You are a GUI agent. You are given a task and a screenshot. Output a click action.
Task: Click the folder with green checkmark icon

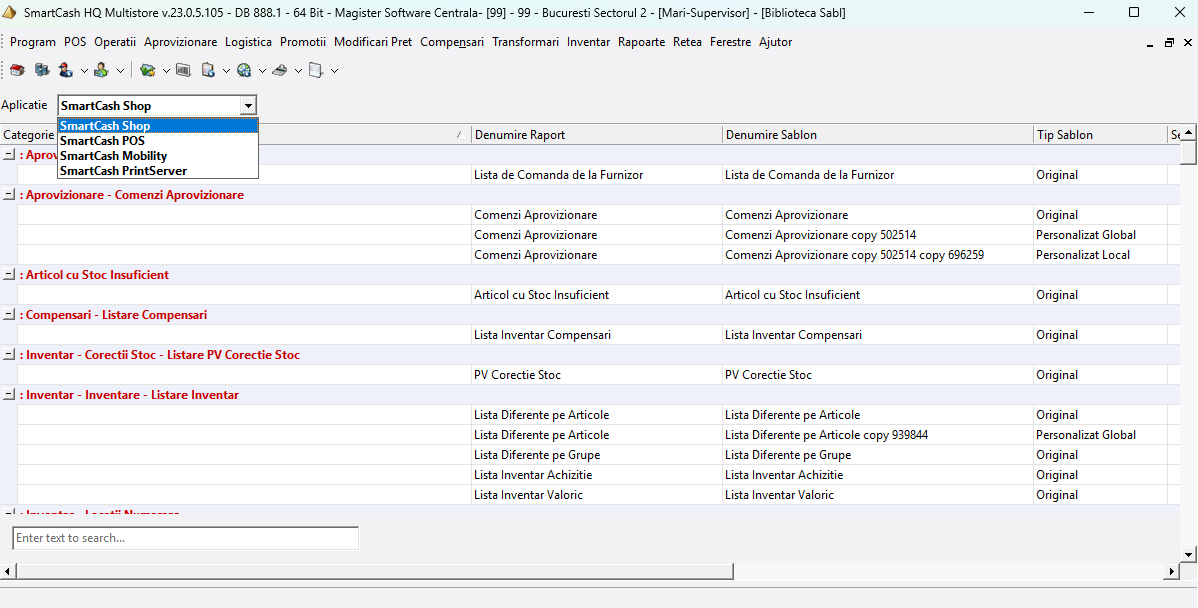[x=147, y=70]
